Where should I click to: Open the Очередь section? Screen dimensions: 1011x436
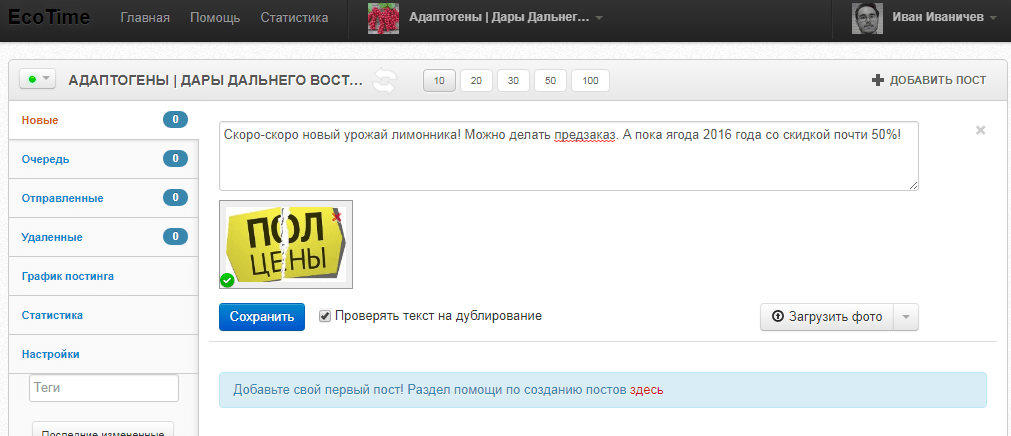tap(103, 159)
